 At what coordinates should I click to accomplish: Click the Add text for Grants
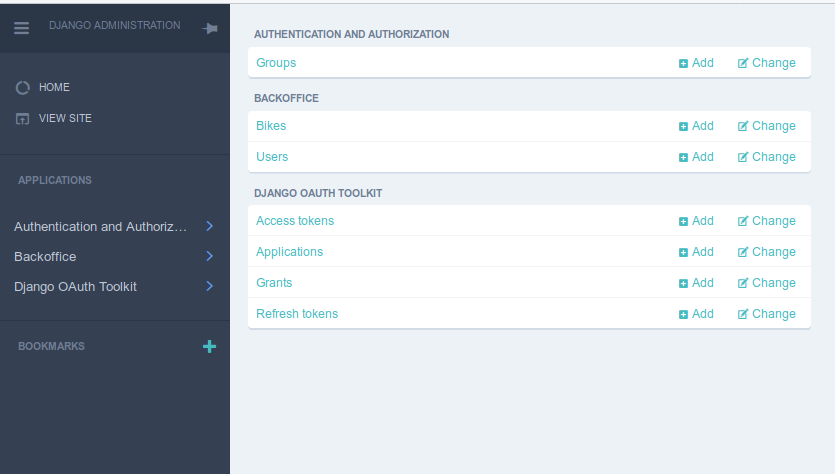pos(703,282)
